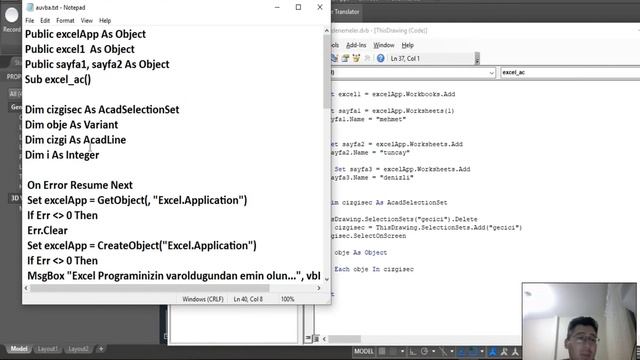This screenshot has width=640, height=360.
Task: Click the 100% zoom indicator in Notepad
Action: point(287,299)
